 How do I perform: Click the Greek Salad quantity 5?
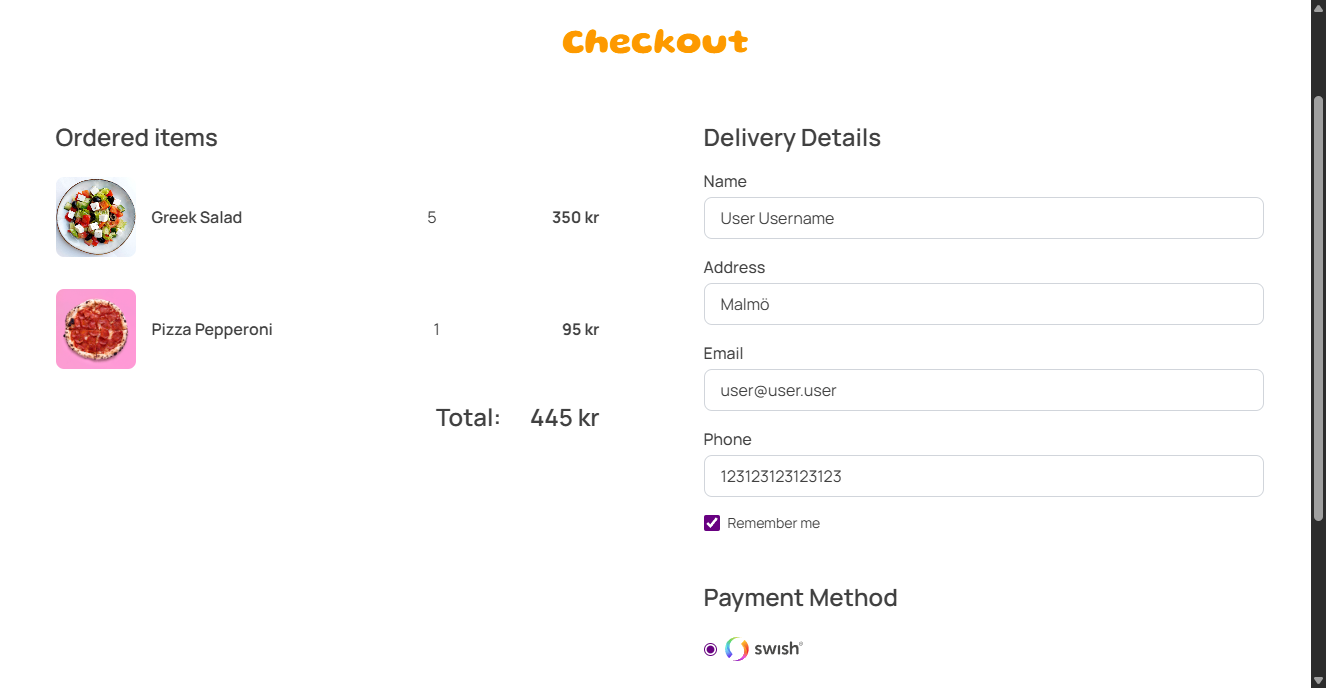pyautogui.click(x=432, y=217)
